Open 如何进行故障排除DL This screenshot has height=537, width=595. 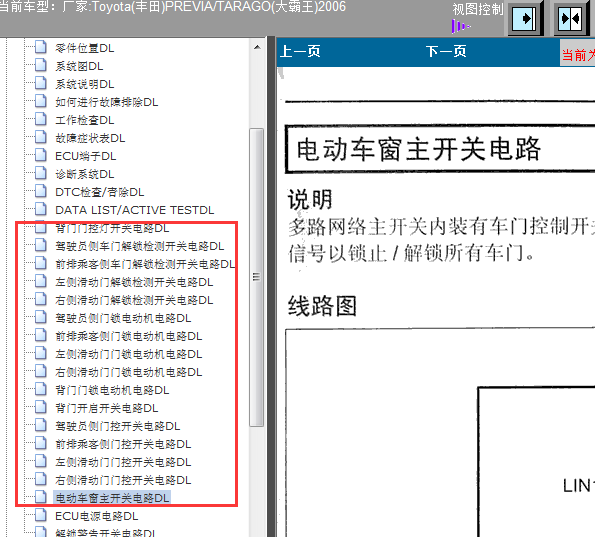click(107, 102)
